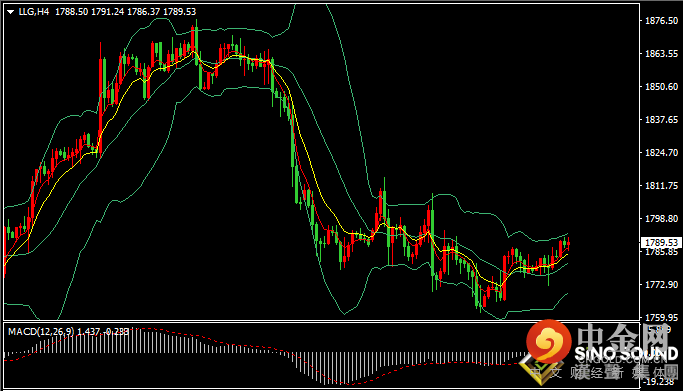The height and width of the screenshot is (391, 683).
Task: Click the -19.238 MACD scale label
Action: click(659, 382)
